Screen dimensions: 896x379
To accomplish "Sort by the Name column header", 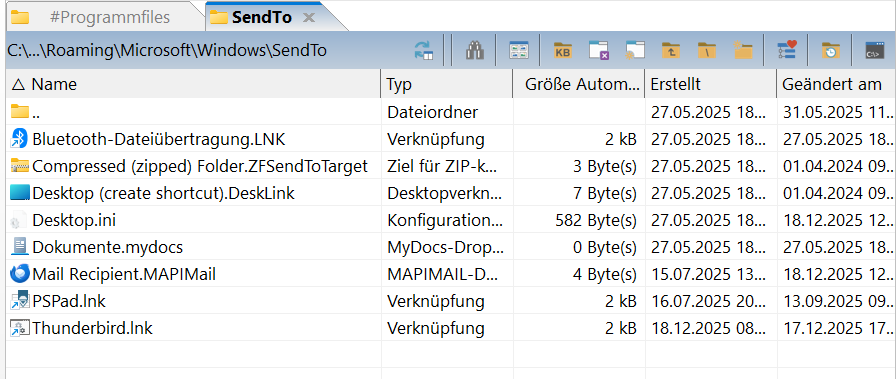I will point(193,85).
